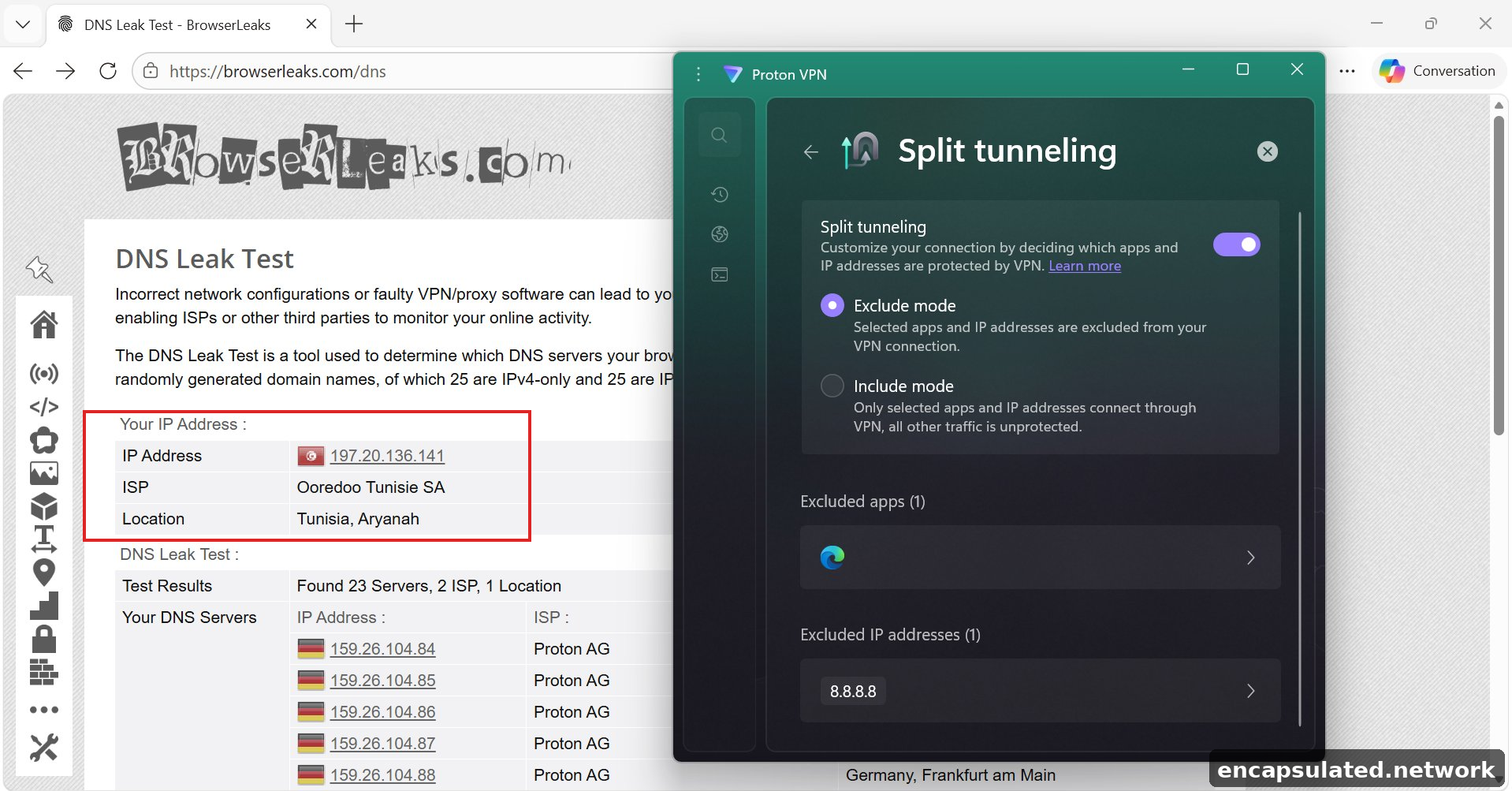The width and height of the screenshot is (1512, 791).
Task: Go back in browser history
Action: (x=23, y=71)
